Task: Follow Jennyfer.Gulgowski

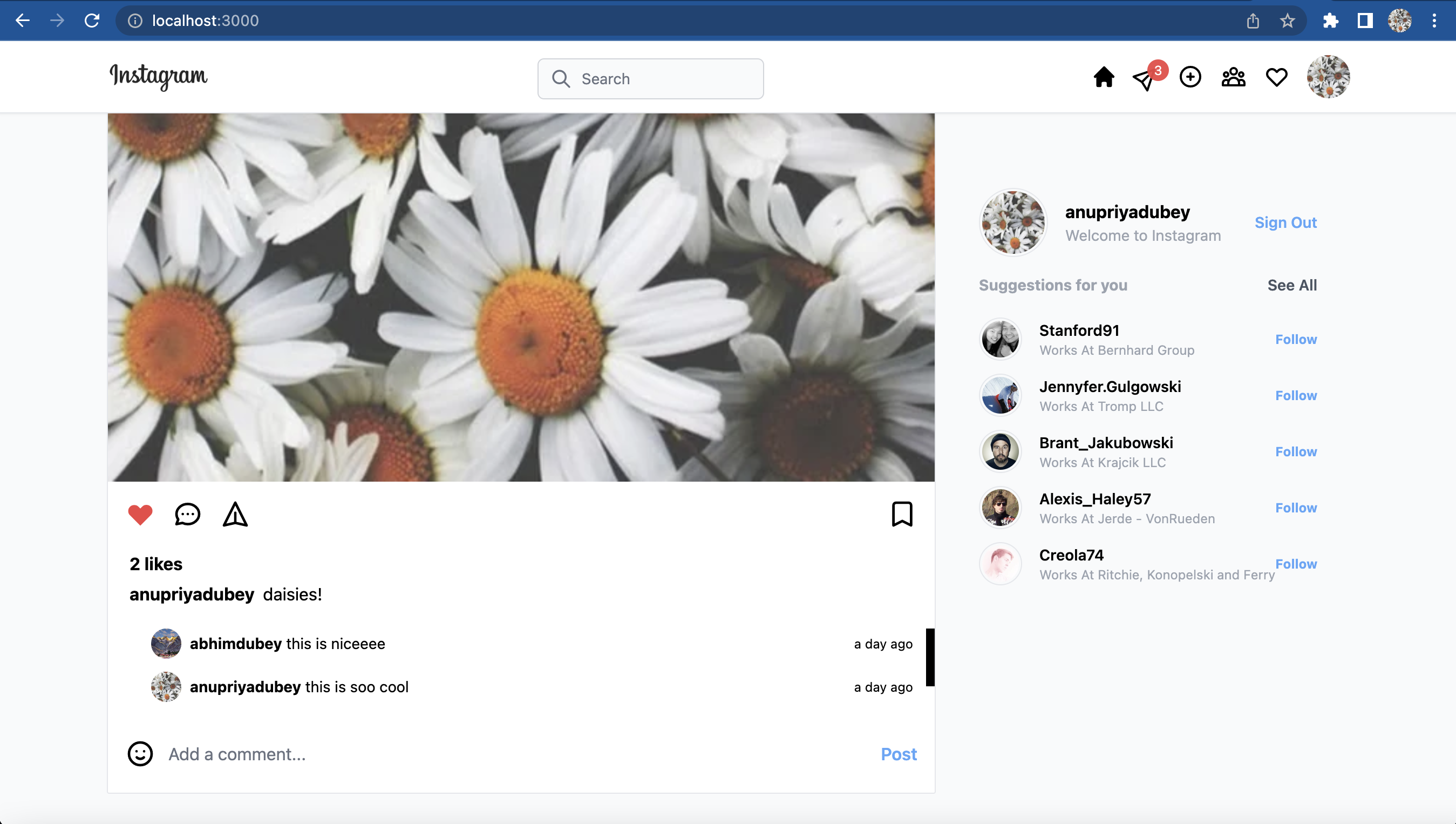Action: pyautogui.click(x=1295, y=395)
